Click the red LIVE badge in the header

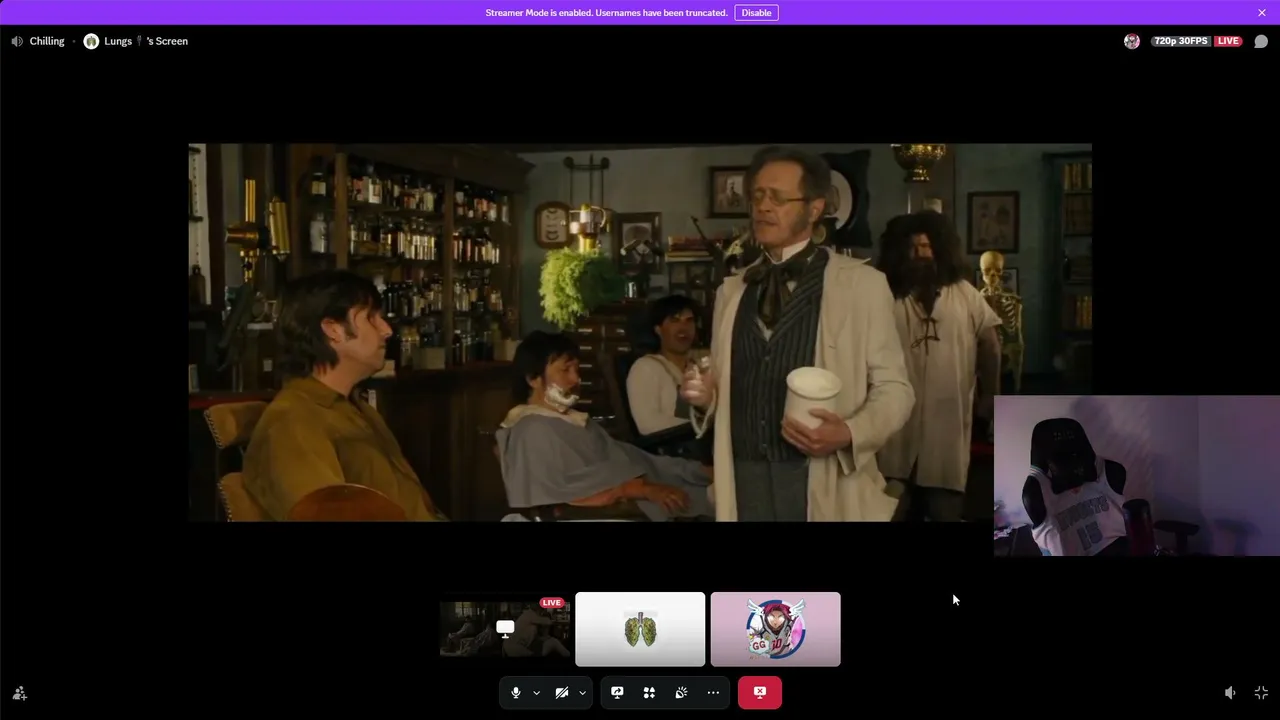point(1228,41)
